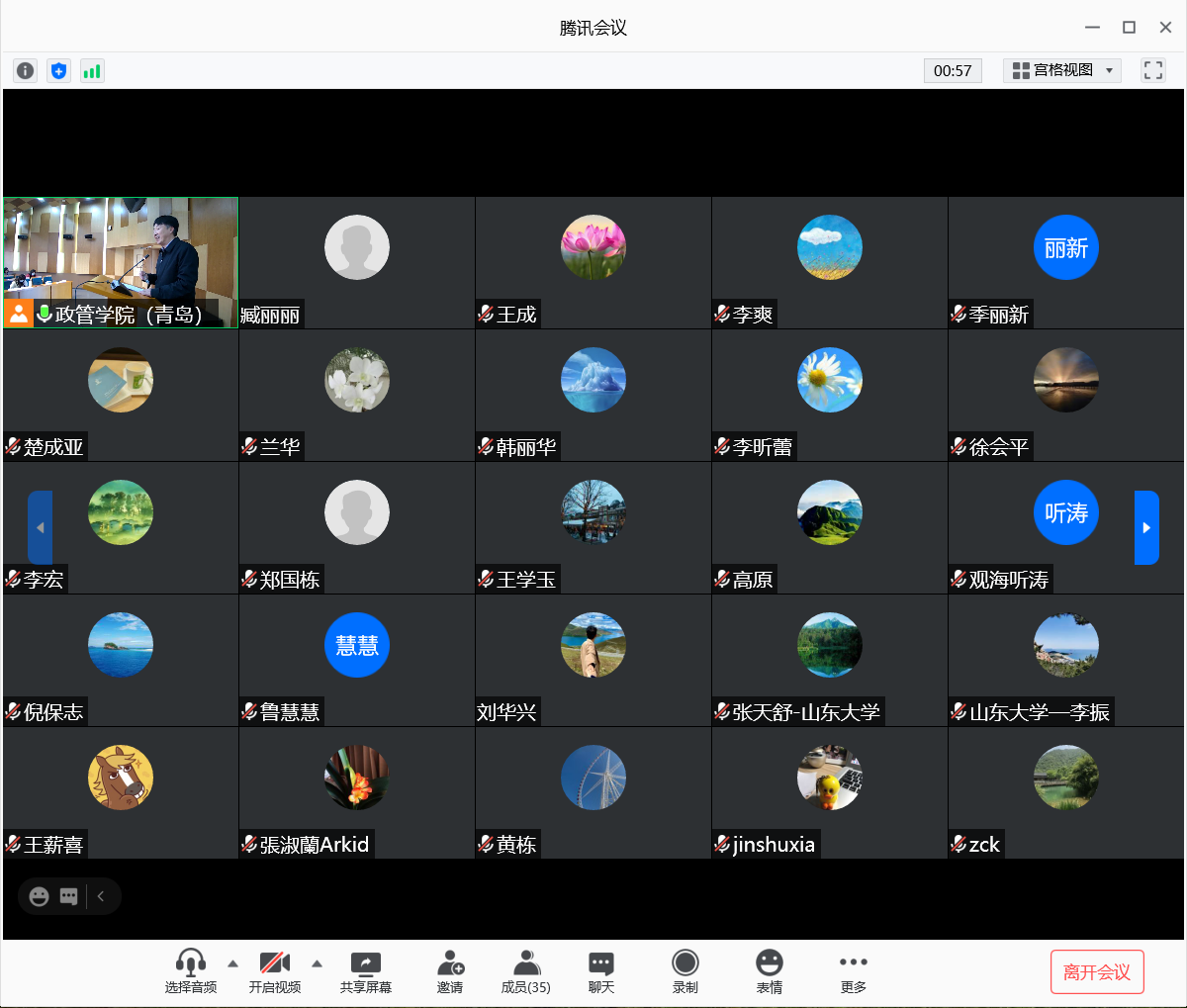Open the Chat (聊天) panel

tap(600, 970)
